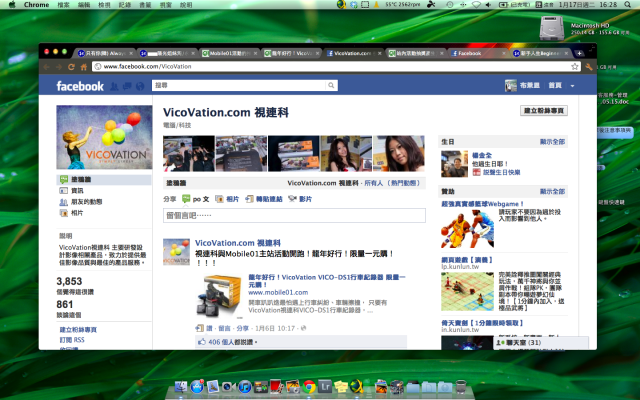Open Chrome's wrench settings menu
Screen dimensions: 640x400
(x=588, y=67)
